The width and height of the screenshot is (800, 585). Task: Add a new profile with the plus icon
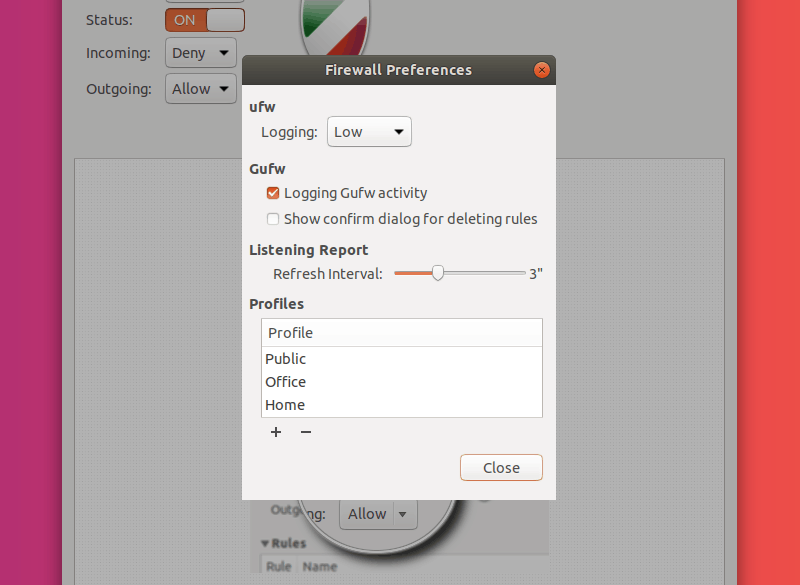[276, 432]
